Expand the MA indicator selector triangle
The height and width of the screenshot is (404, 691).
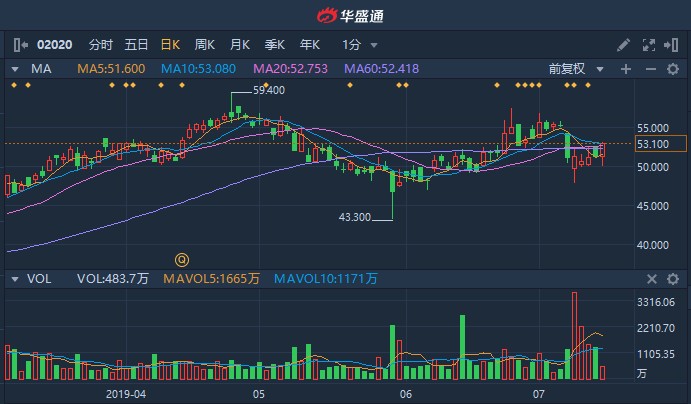(15, 69)
